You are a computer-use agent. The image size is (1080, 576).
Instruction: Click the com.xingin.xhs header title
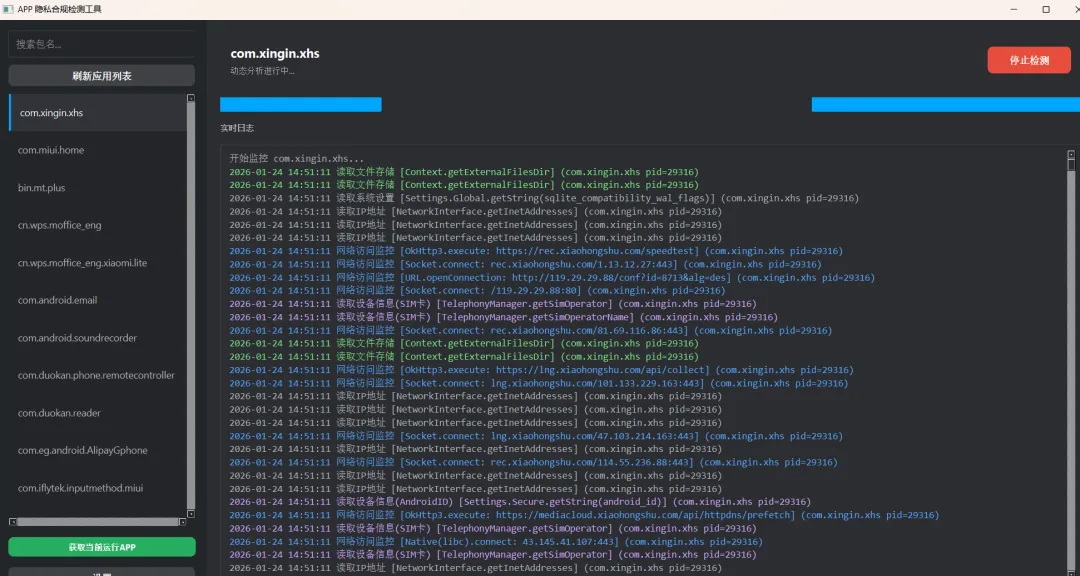275,54
